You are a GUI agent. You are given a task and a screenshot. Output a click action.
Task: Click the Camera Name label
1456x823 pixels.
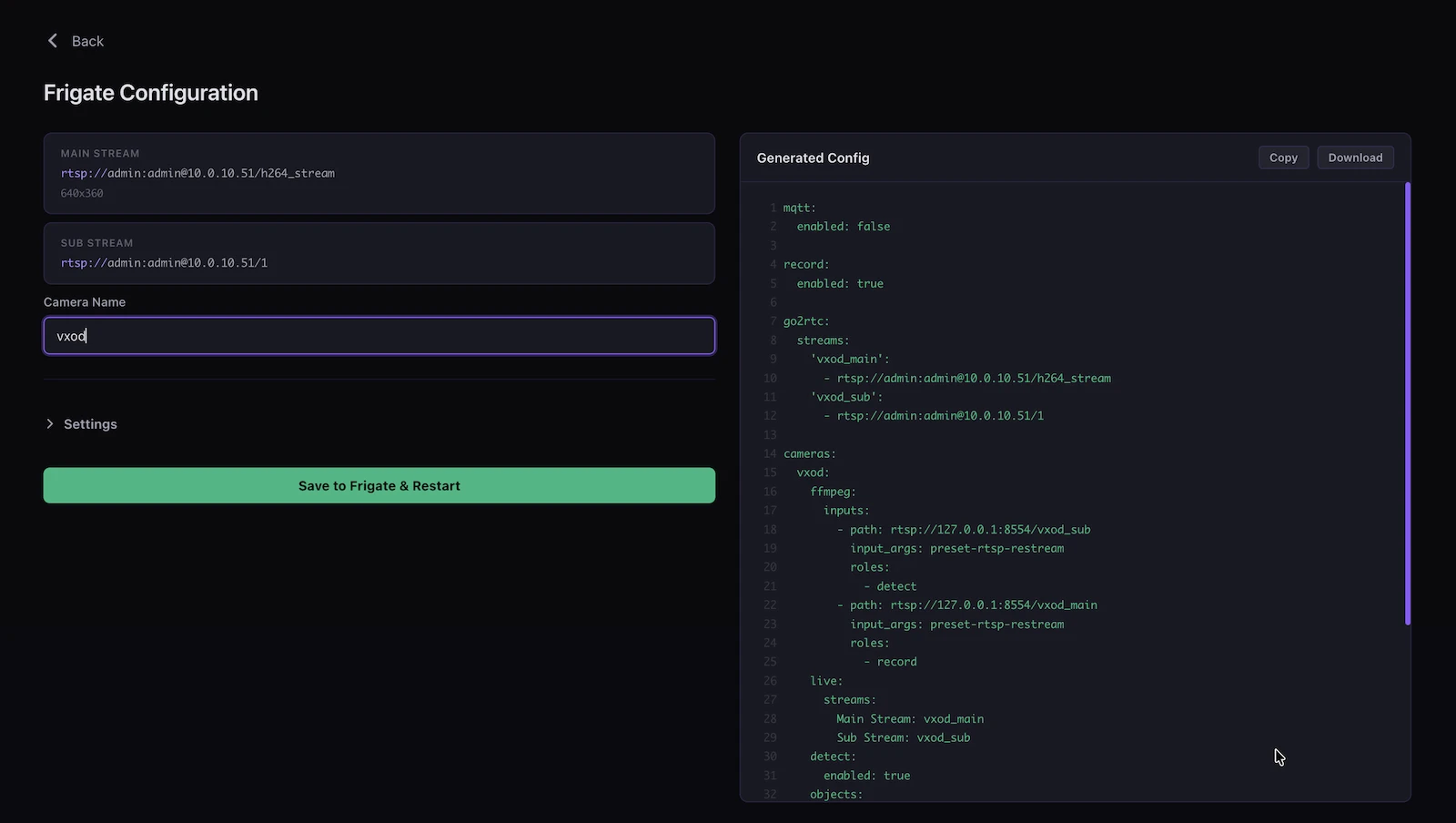[x=85, y=302]
